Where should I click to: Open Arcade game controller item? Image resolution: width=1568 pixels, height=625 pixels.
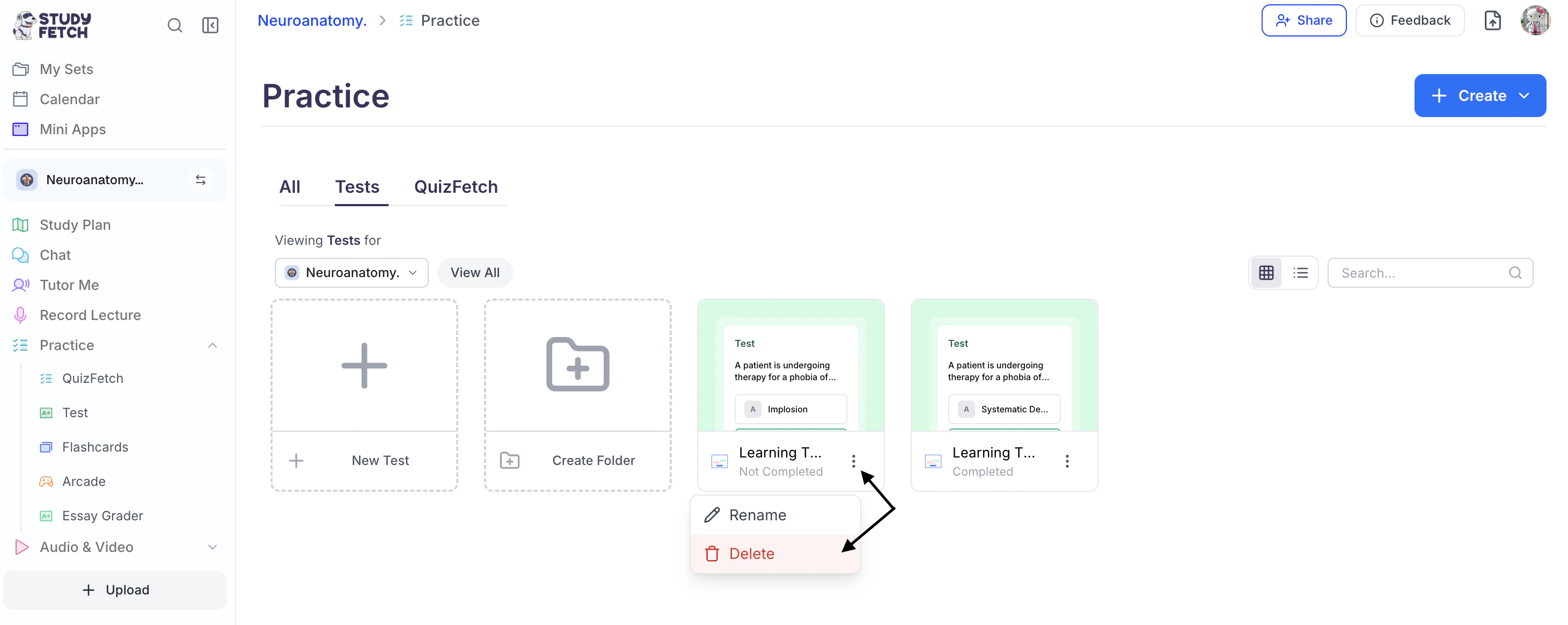[x=83, y=481]
